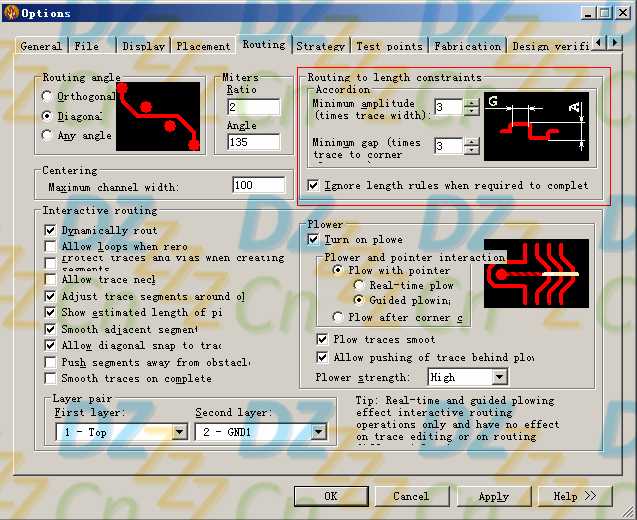637x520 pixels.
Task: Click Minimum gap value field
Action: 448,146
